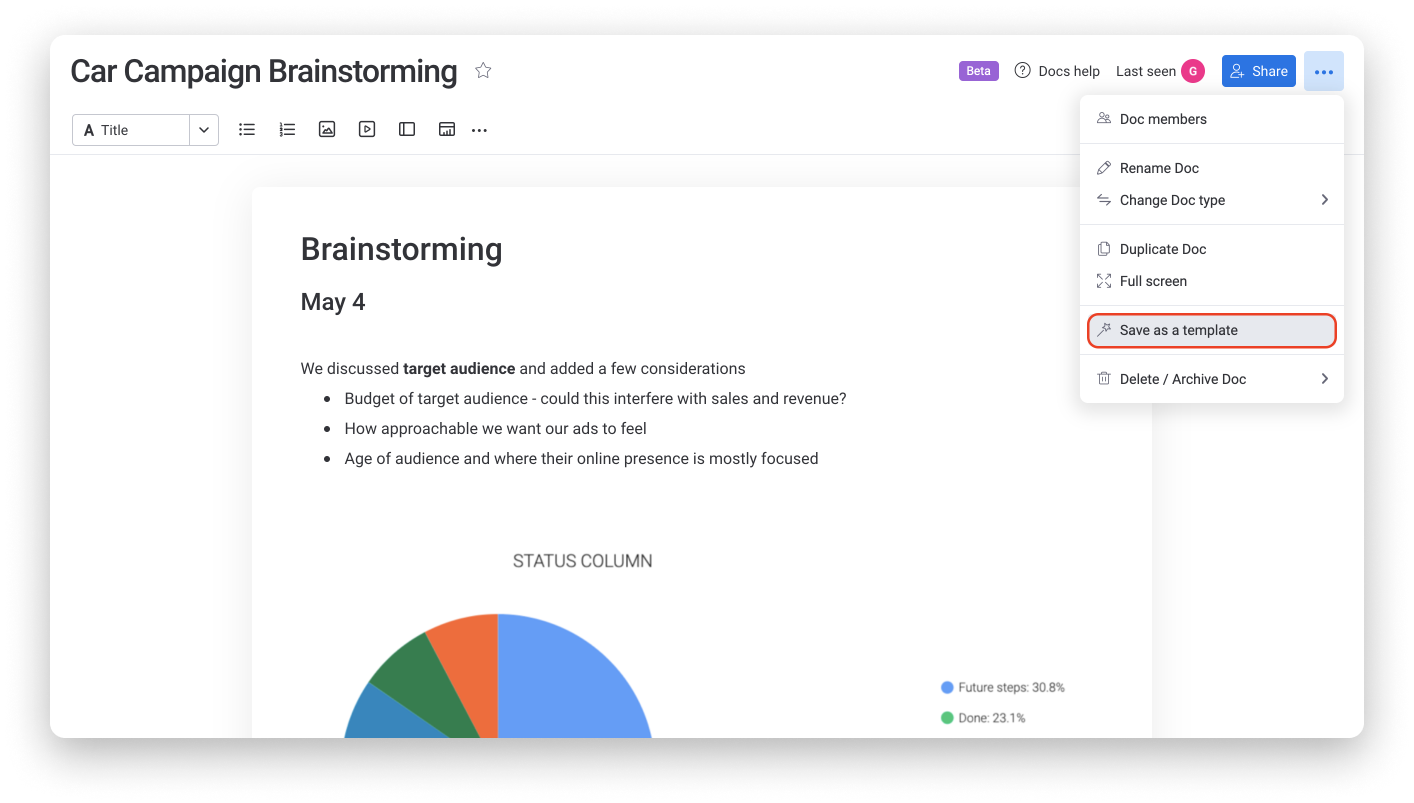1414x803 pixels.
Task: Choose Duplicate Doc in the menu
Action: pyautogui.click(x=1212, y=249)
